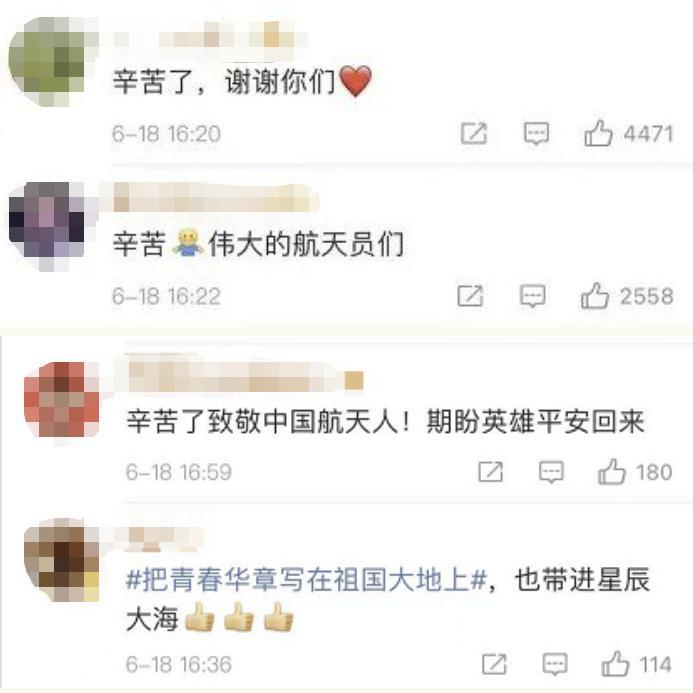Share the comment posted at 16:59

click(491, 472)
